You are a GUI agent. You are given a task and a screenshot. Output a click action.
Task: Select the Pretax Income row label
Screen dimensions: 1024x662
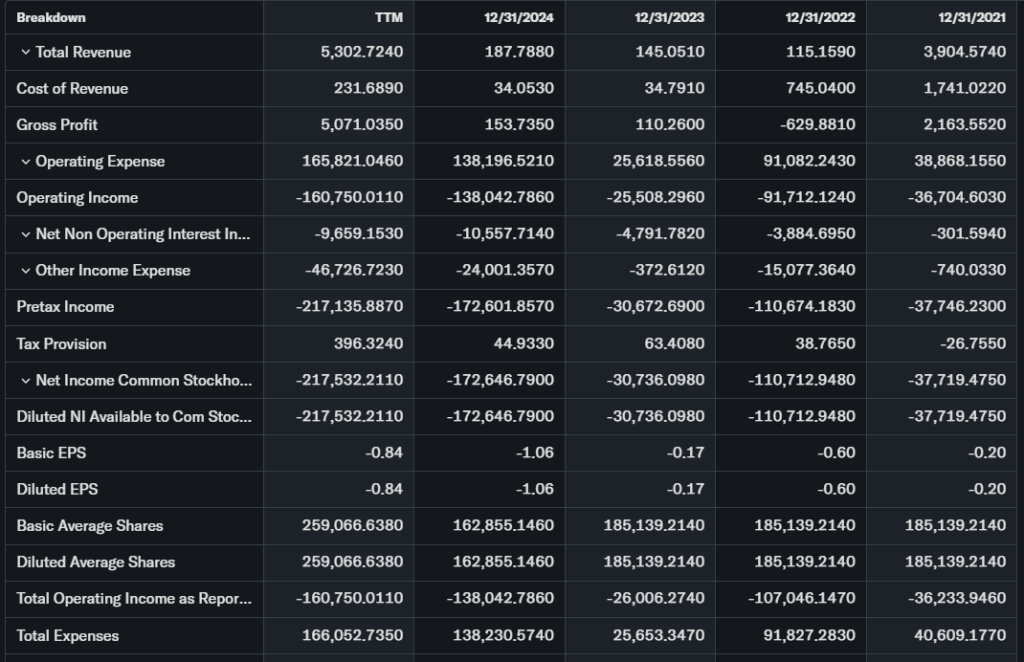click(65, 307)
